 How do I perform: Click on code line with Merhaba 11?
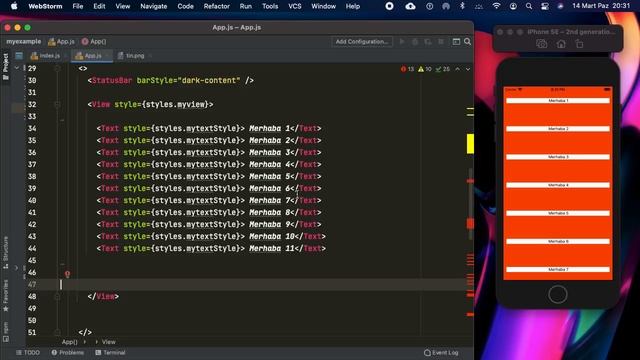coord(211,249)
